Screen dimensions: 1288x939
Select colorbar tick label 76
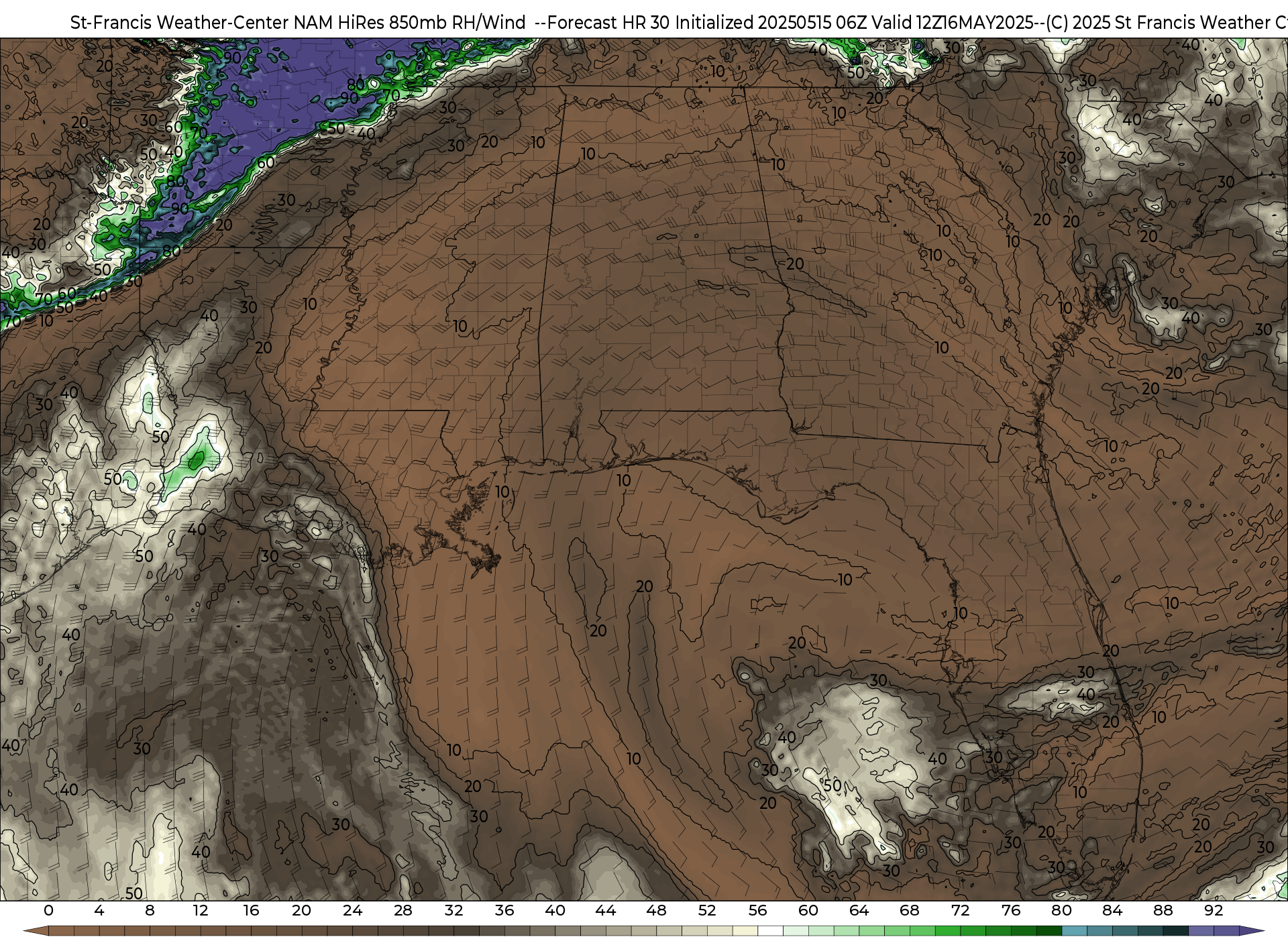(1011, 911)
